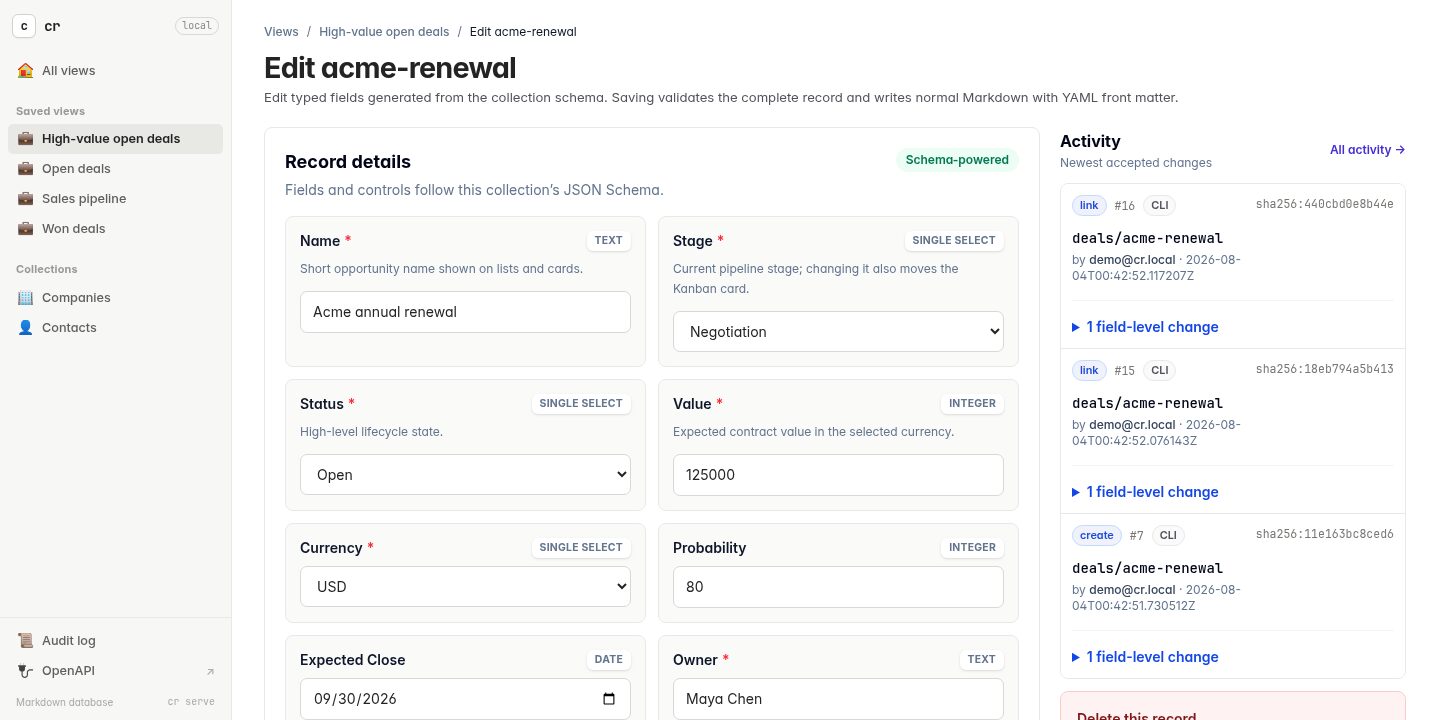
Task: Click the Schema-powered badge
Action: tap(957, 160)
